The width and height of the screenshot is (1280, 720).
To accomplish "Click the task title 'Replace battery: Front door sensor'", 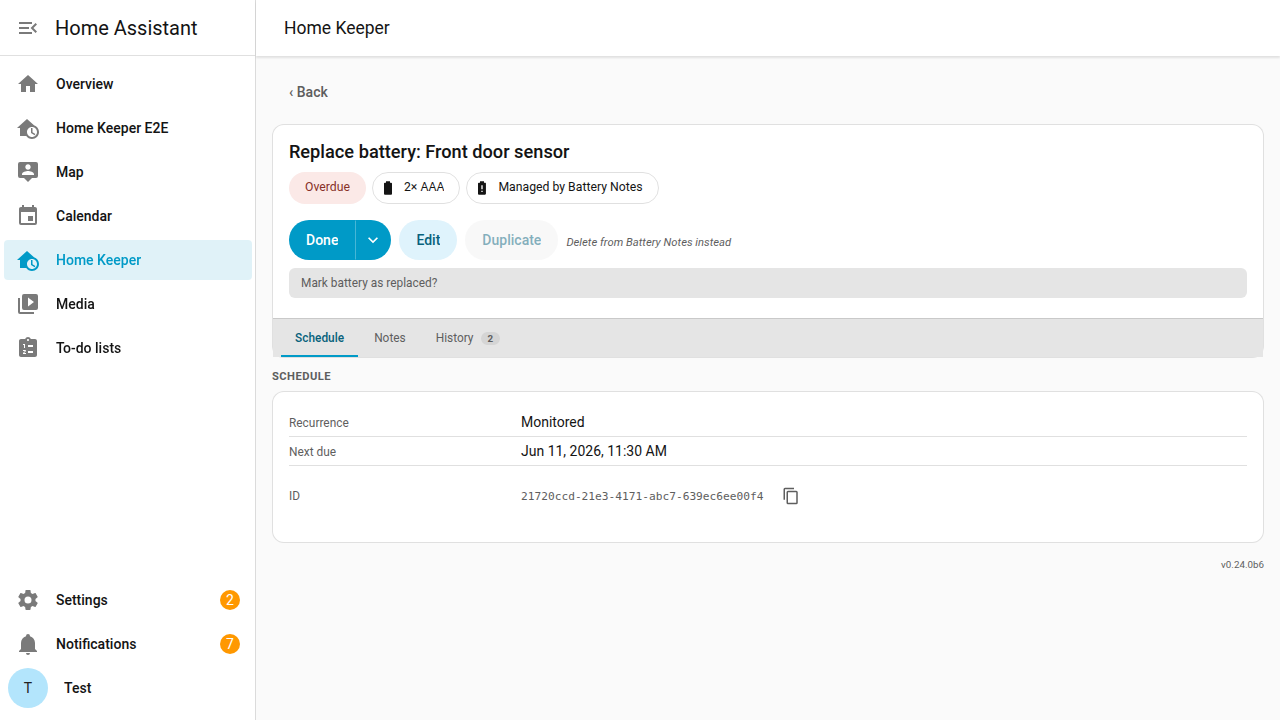I will 429,152.
